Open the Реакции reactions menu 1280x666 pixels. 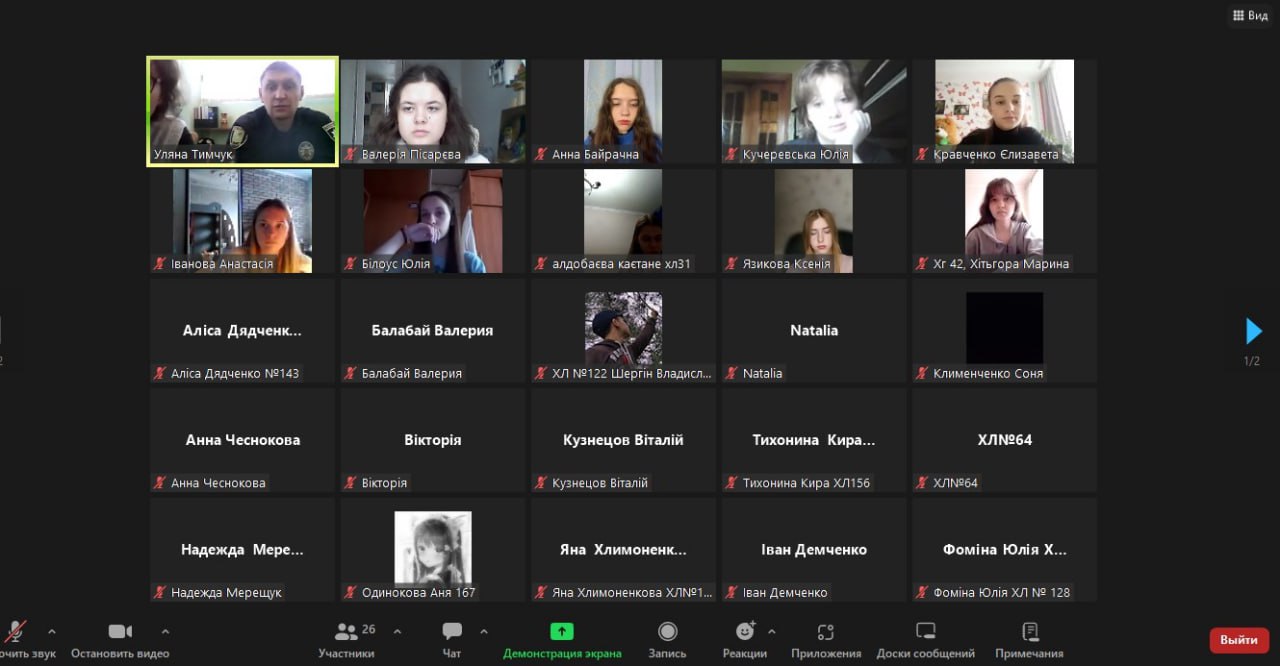click(x=745, y=640)
